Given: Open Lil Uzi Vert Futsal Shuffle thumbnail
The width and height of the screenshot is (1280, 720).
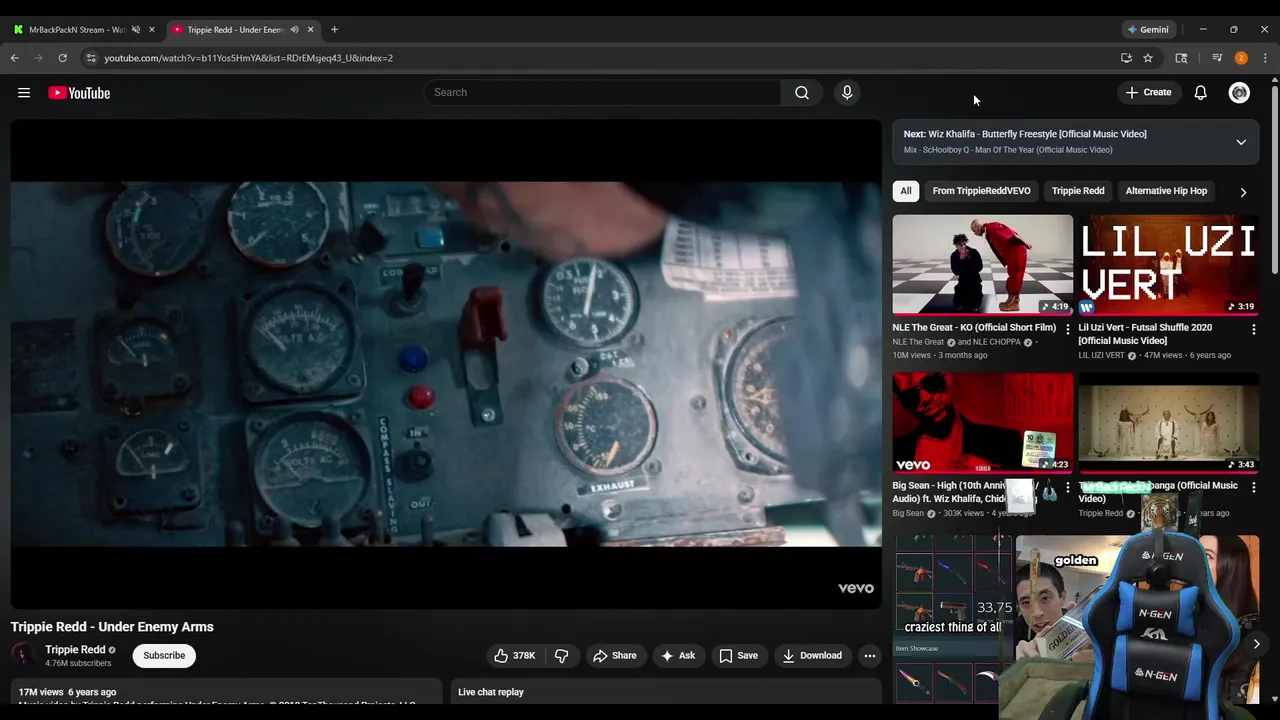Looking at the screenshot, I should (1168, 265).
